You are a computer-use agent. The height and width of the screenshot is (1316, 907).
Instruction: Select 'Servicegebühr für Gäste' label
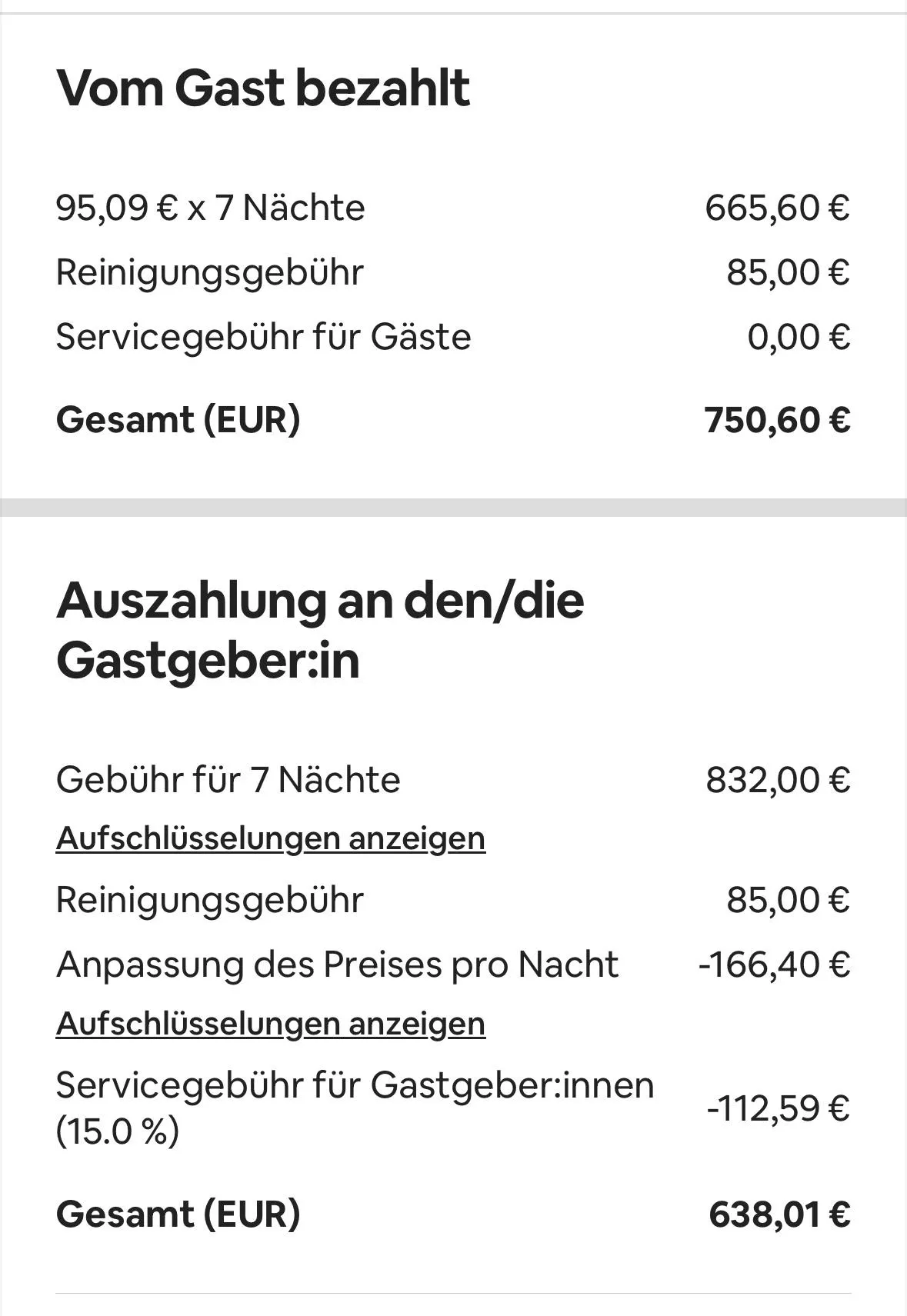(x=264, y=338)
